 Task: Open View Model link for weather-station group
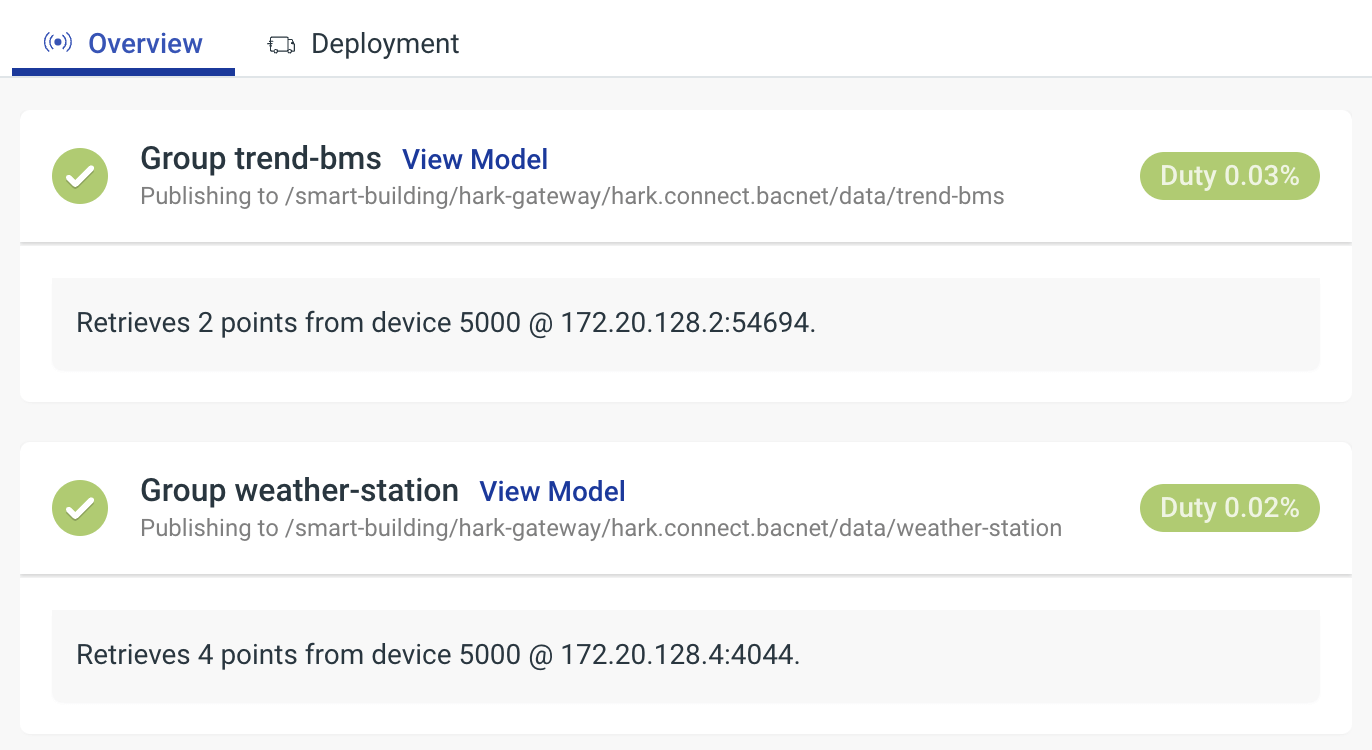[553, 492]
